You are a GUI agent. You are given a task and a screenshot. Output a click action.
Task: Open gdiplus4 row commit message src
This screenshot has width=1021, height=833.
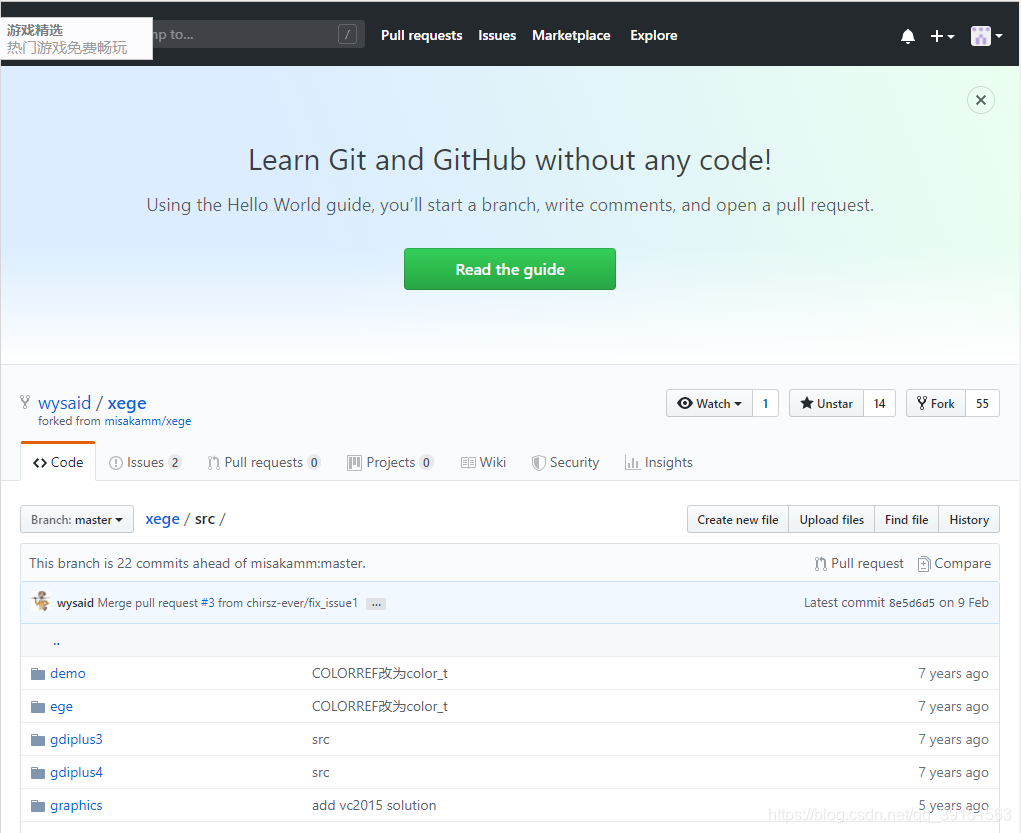[320, 773]
